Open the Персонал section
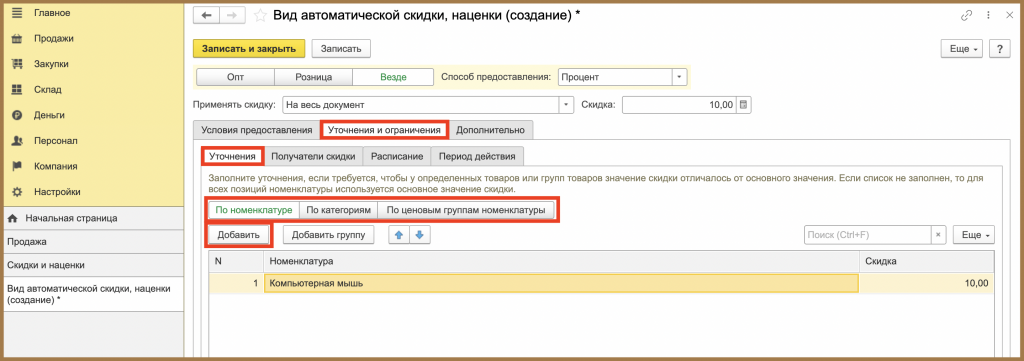Image resolution: width=1024 pixels, height=361 pixels. [x=56, y=140]
